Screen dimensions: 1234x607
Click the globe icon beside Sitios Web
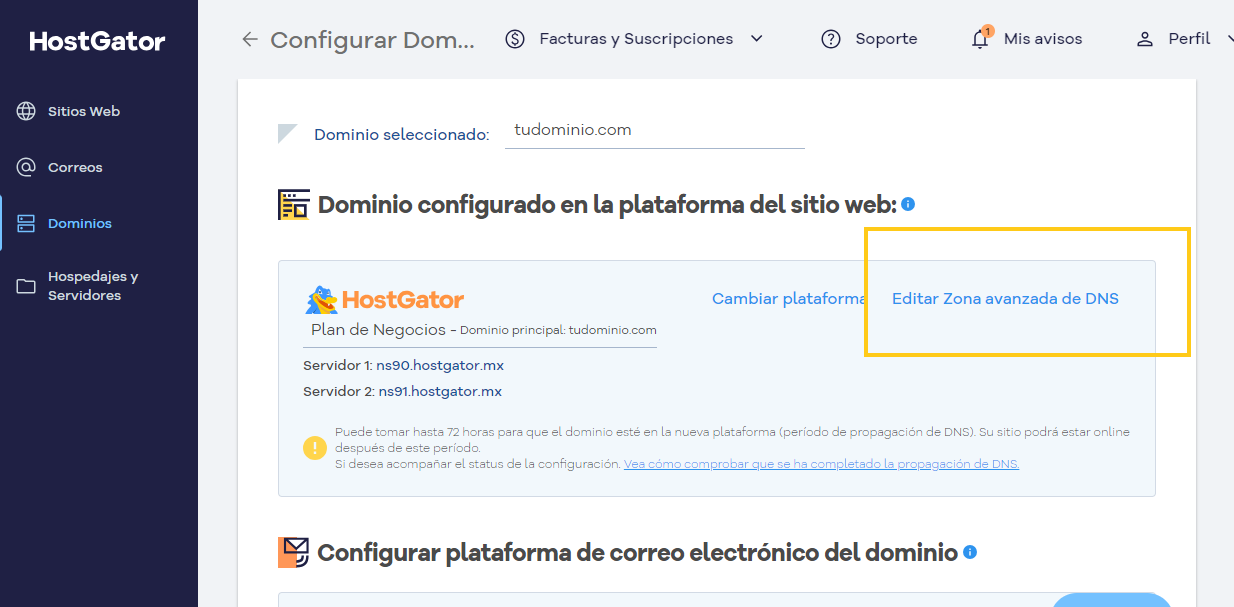(x=26, y=111)
